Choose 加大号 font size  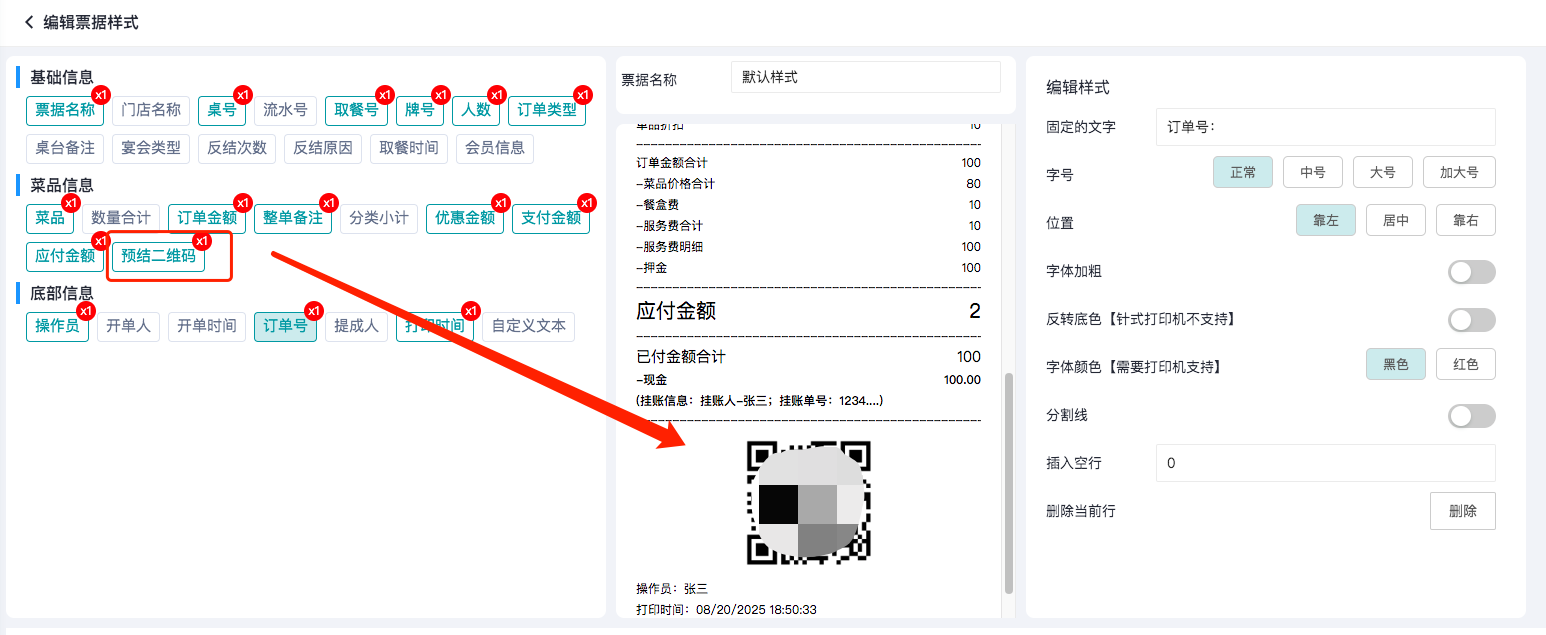pos(1459,172)
